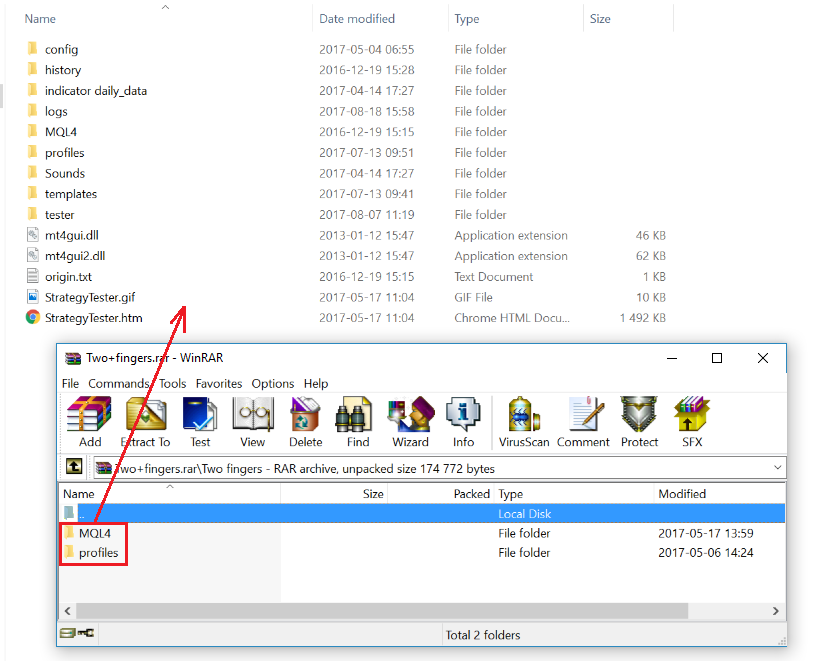Viewport: 815px width, 661px height.
Task: Select the 'profiles' folder name in Explorer
Action: click(x=64, y=152)
